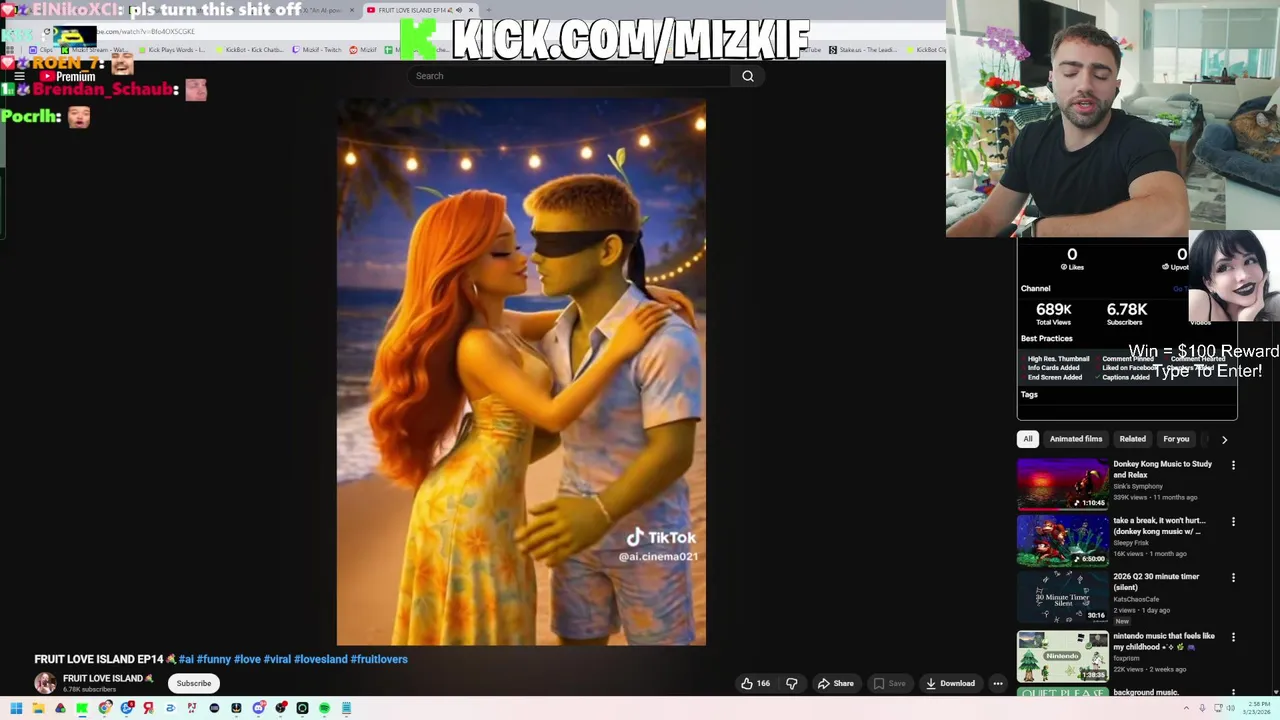Open the green Kick app taskbar icon

pos(82,708)
